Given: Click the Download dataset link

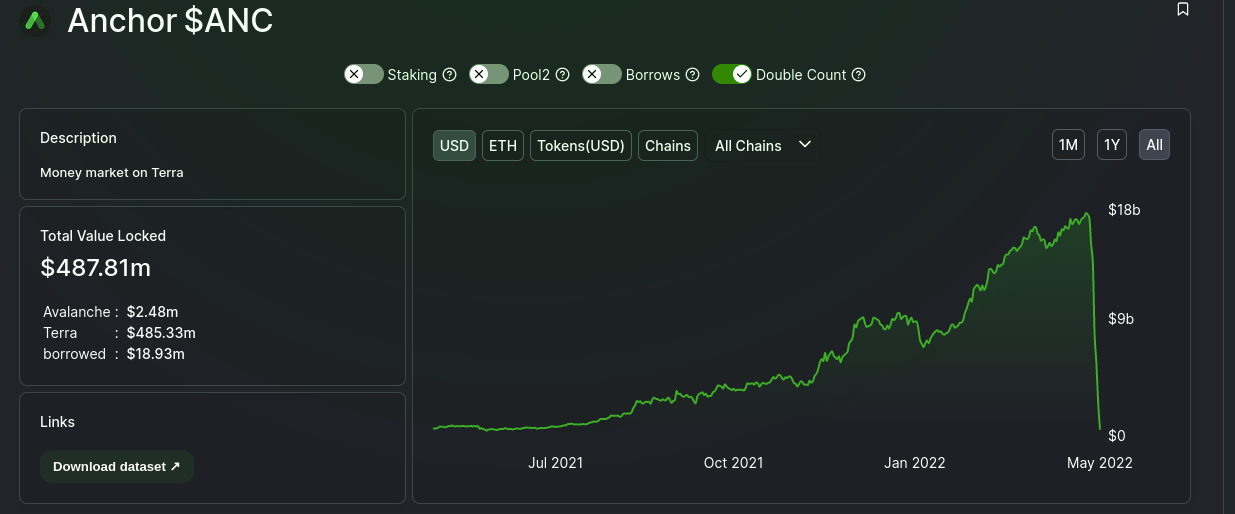Looking at the screenshot, I should (x=117, y=466).
